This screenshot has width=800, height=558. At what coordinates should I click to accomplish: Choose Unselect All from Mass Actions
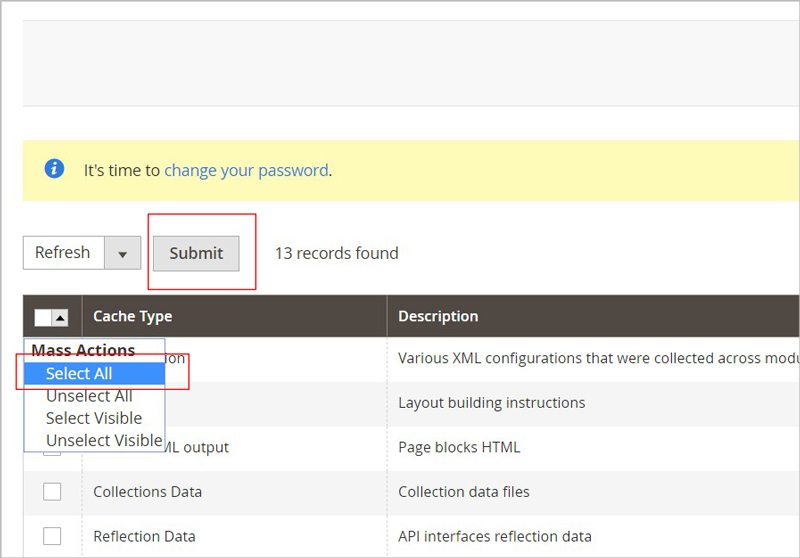point(89,396)
